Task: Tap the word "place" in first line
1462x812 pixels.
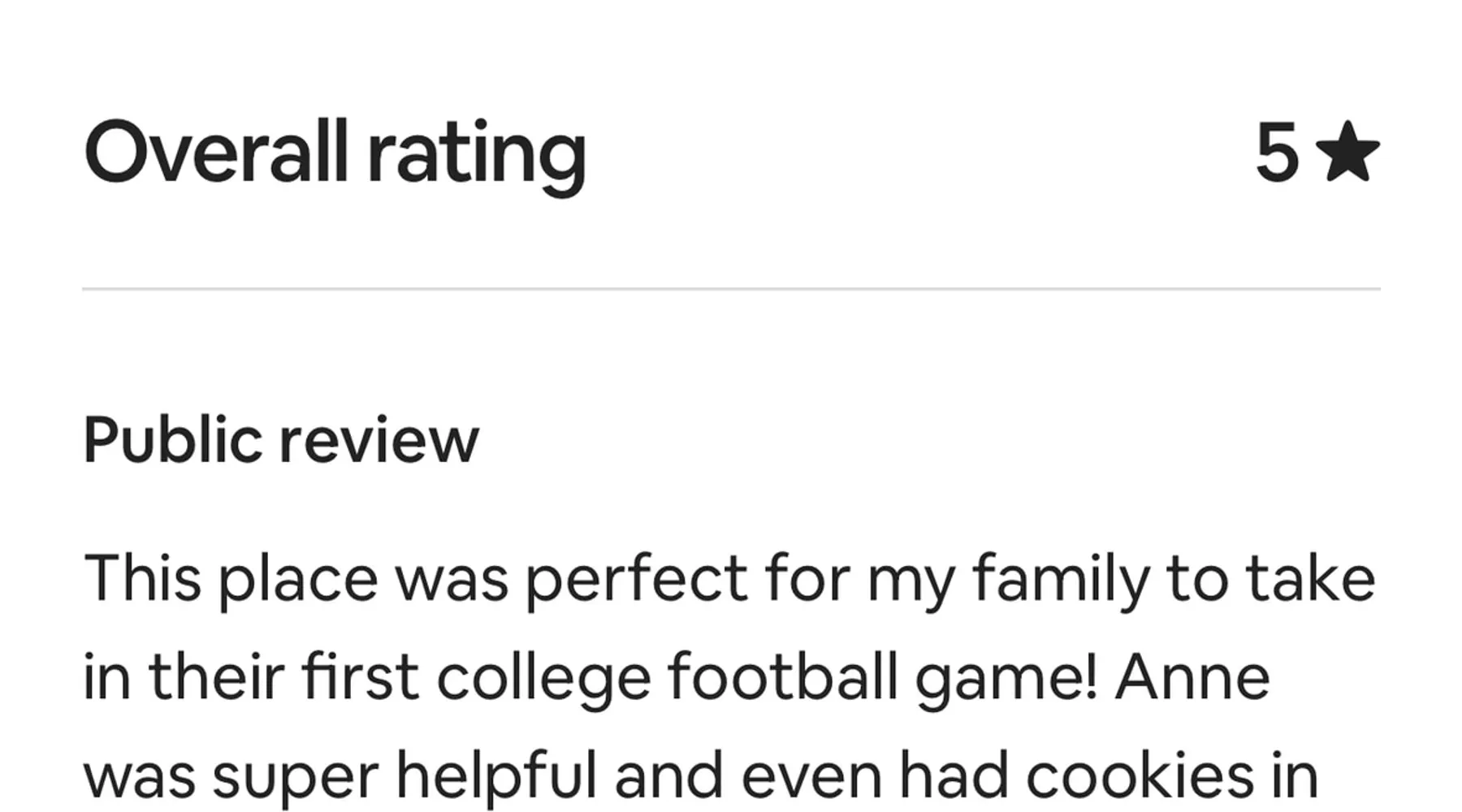Action: point(298,579)
